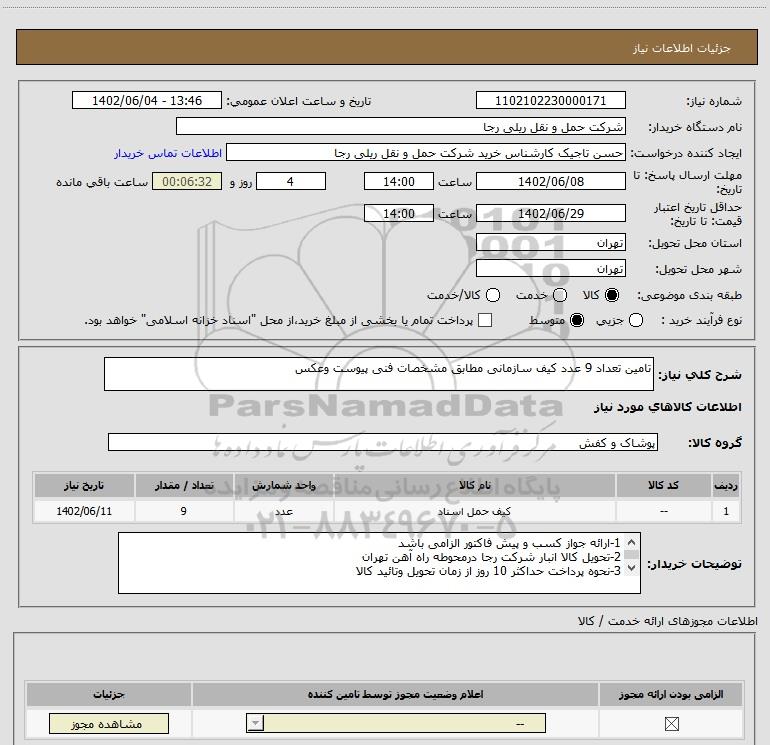Image resolution: width=770 pixels, height=745 pixels.
Task: Click the unit cell عدد
Action: click(284, 511)
